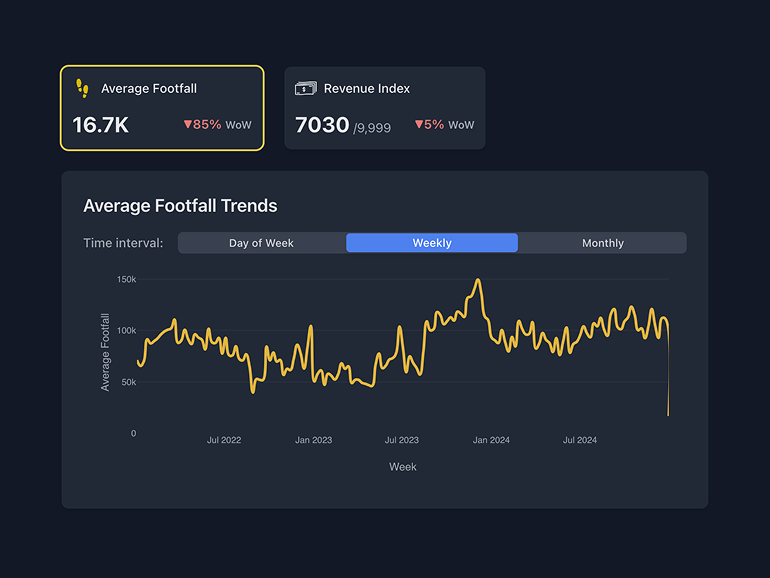Click the footprints icon in Average Footfall card
Screen dimensions: 770x578
pos(82,88)
